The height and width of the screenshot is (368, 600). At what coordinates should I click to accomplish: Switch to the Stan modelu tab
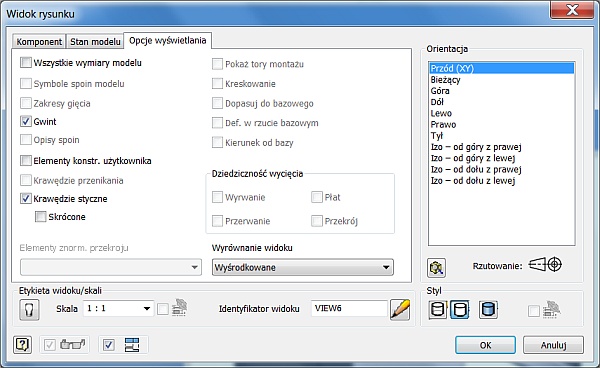pos(95,41)
